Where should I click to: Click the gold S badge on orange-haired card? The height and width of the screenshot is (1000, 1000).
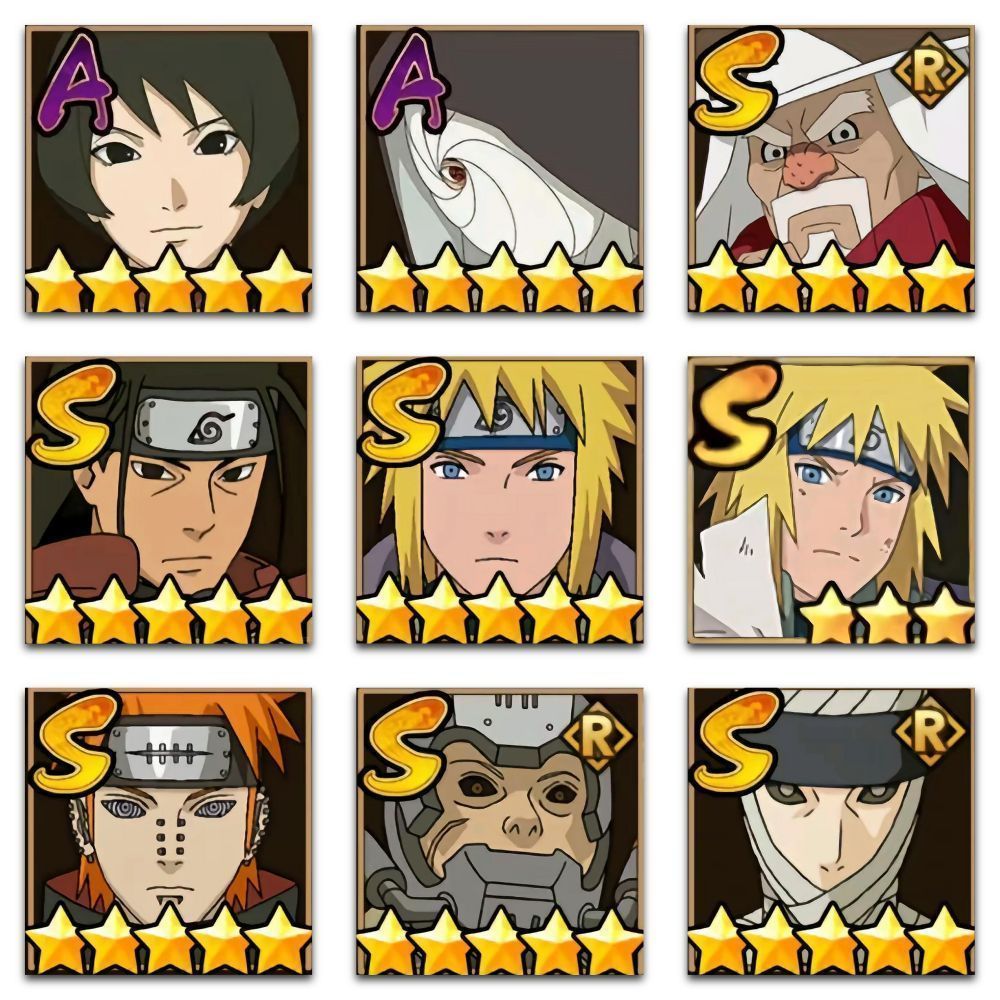[x=74, y=739]
